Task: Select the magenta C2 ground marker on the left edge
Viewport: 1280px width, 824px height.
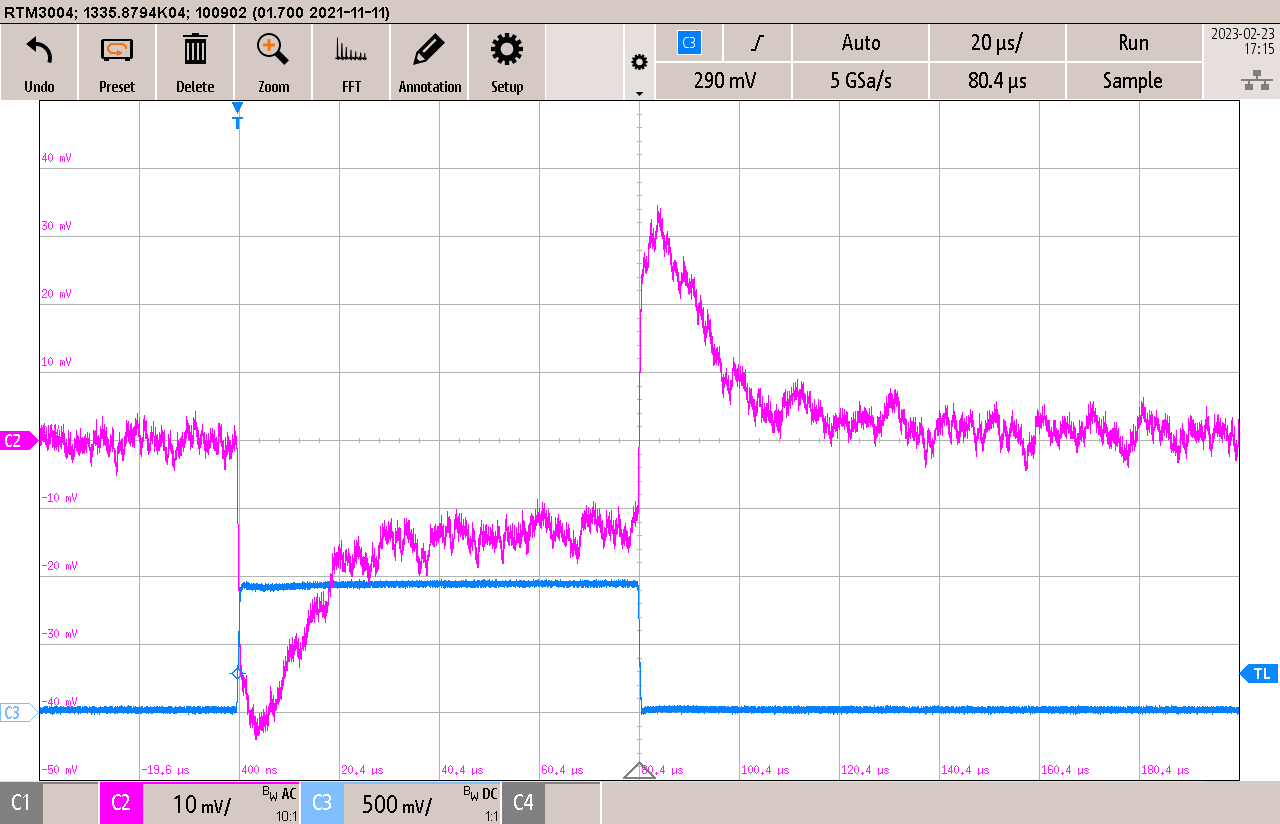Action: point(17,441)
